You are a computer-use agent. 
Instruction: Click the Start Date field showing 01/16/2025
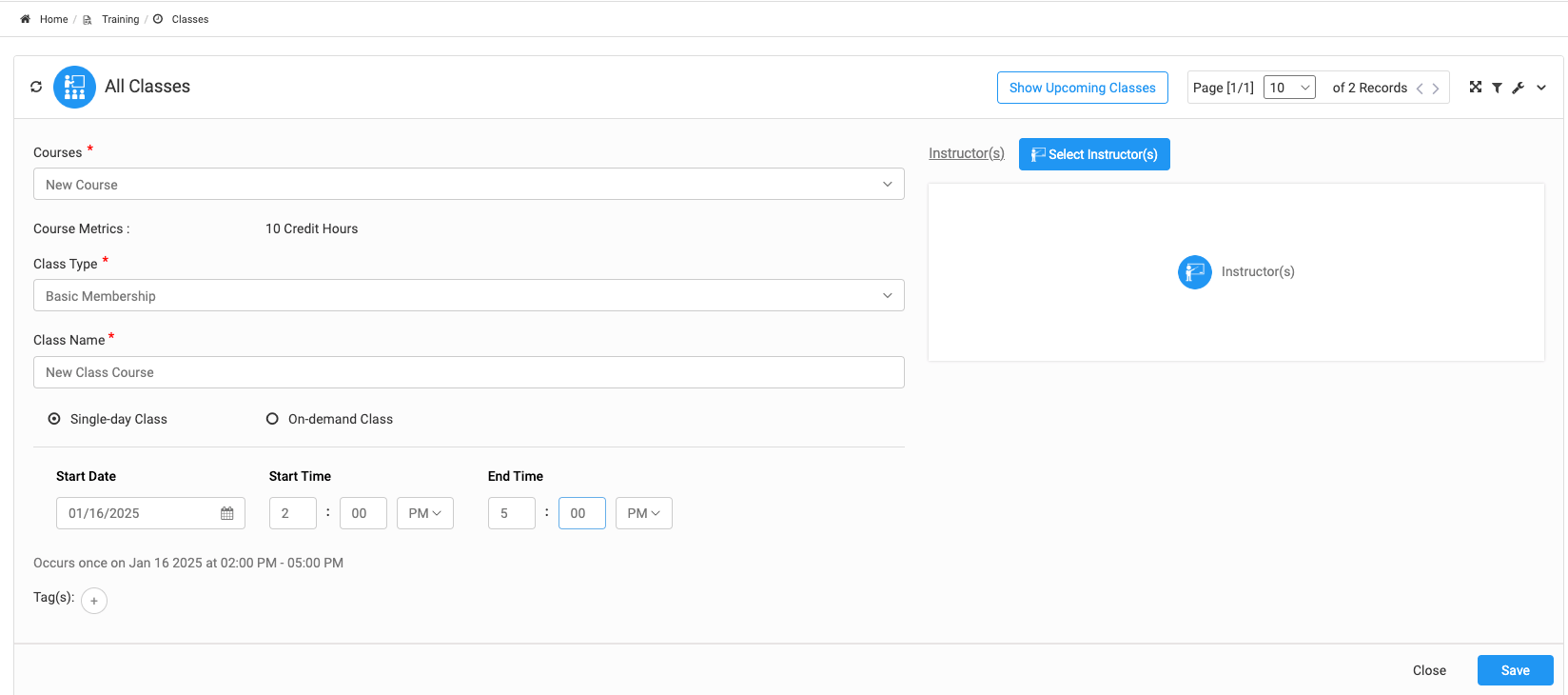tap(150, 513)
